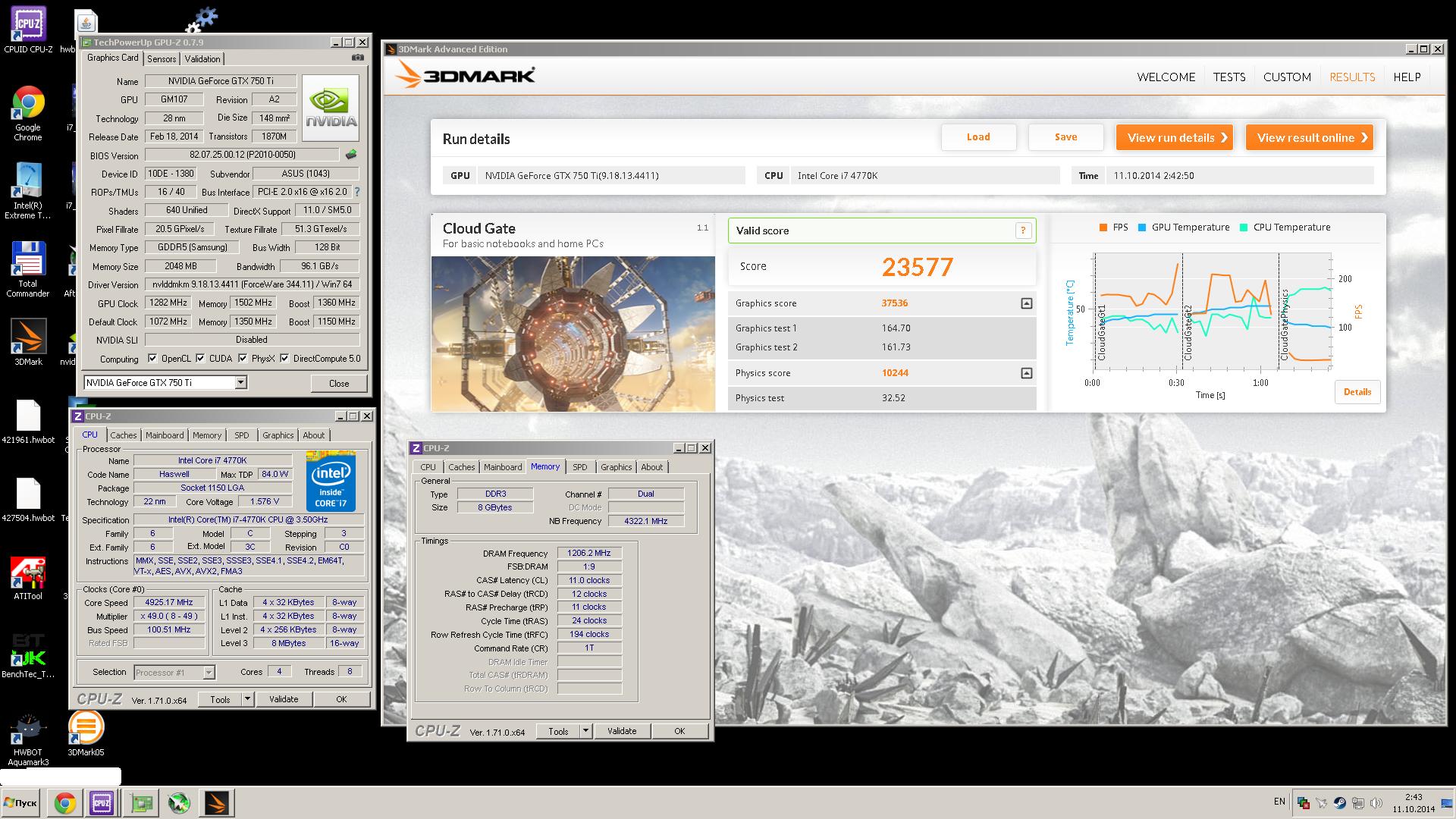
Task: Click CPU Temperature teal legend swatch
Action: [1244, 227]
